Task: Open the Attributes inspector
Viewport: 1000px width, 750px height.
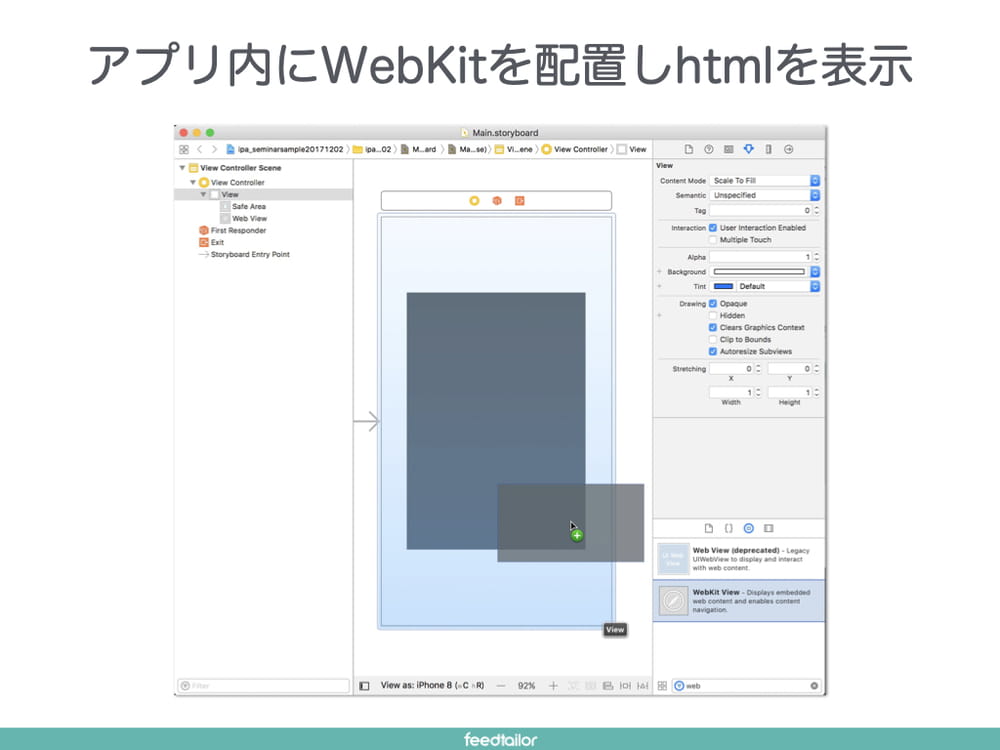Action: (x=749, y=149)
